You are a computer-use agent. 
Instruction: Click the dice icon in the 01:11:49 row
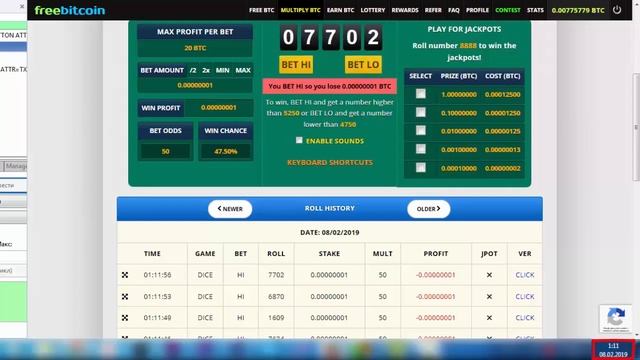pos(125,318)
